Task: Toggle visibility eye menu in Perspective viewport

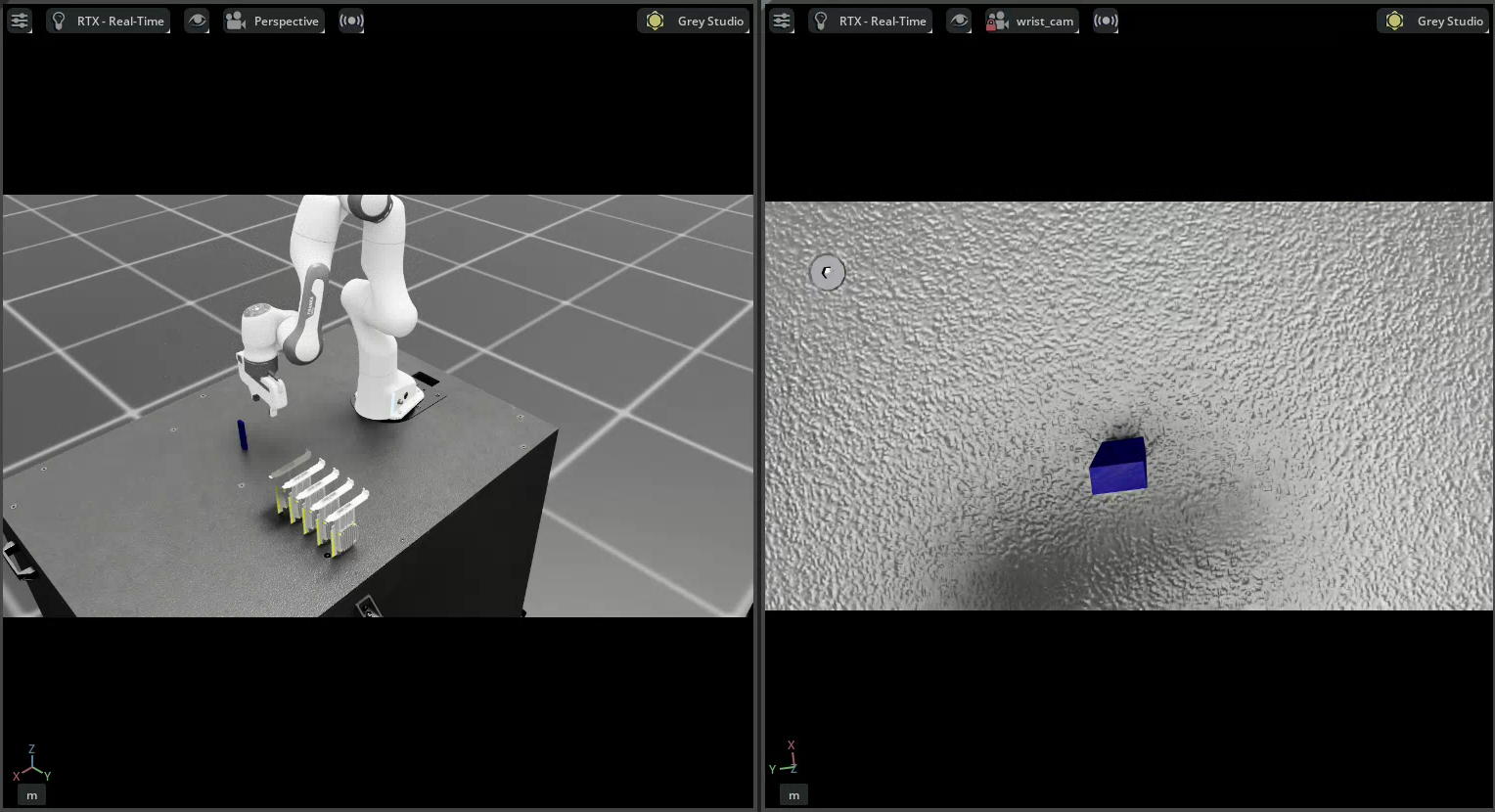Action: pos(197,21)
